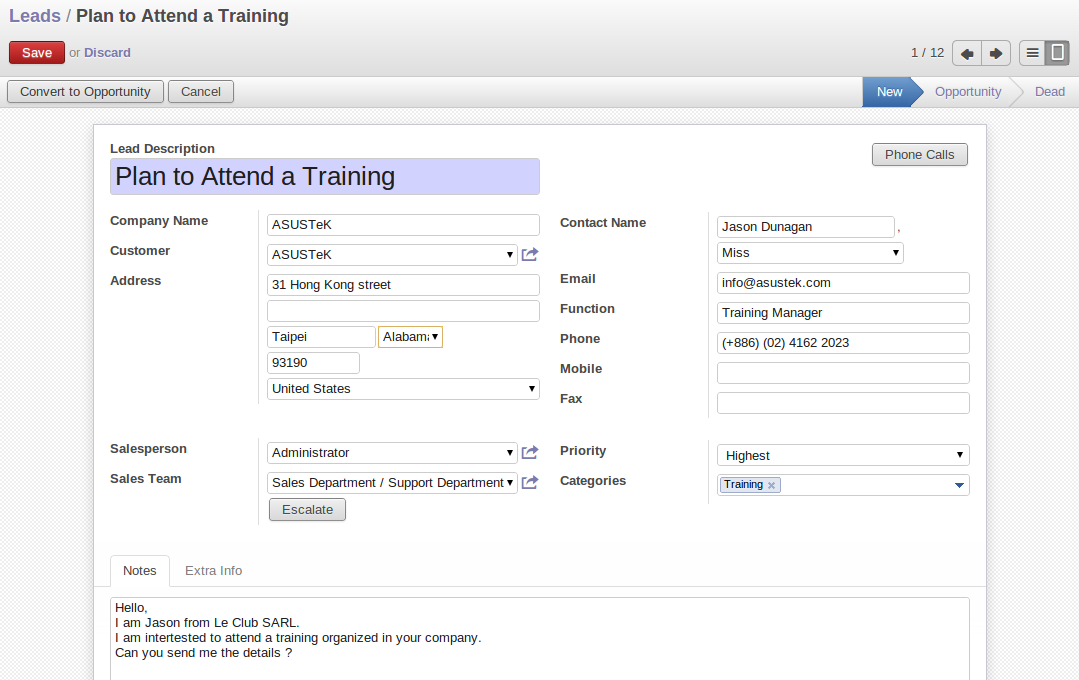This screenshot has width=1079, height=680.
Task: Remove the Training category tag
Action: (x=771, y=485)
